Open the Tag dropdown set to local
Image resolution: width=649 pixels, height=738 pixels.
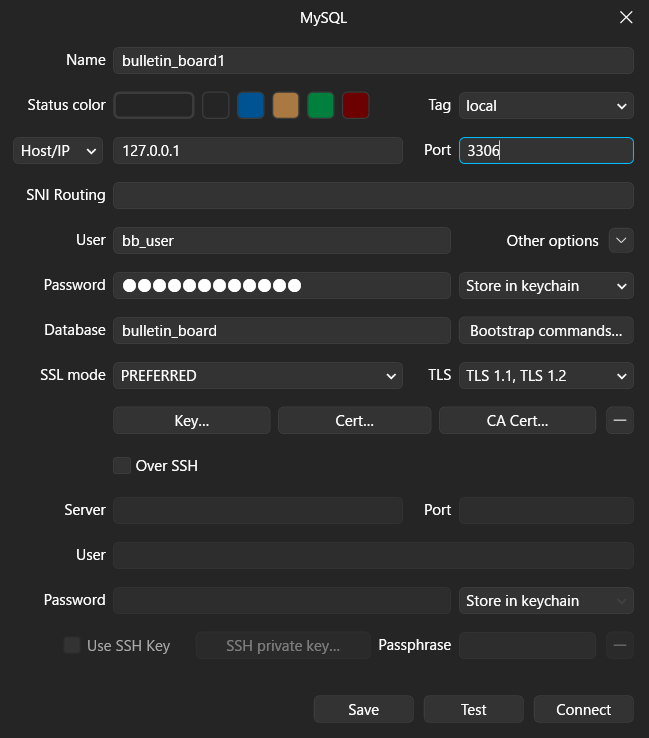click(x=545, y=105)
